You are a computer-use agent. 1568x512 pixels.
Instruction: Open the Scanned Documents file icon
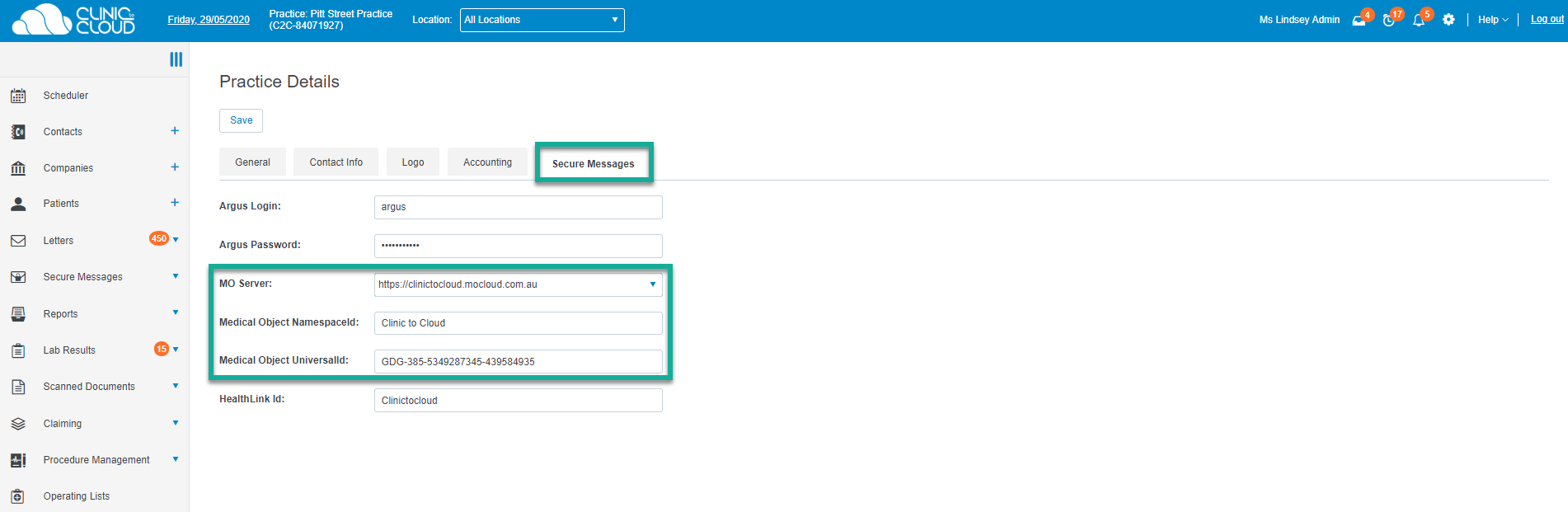[18, 387]
